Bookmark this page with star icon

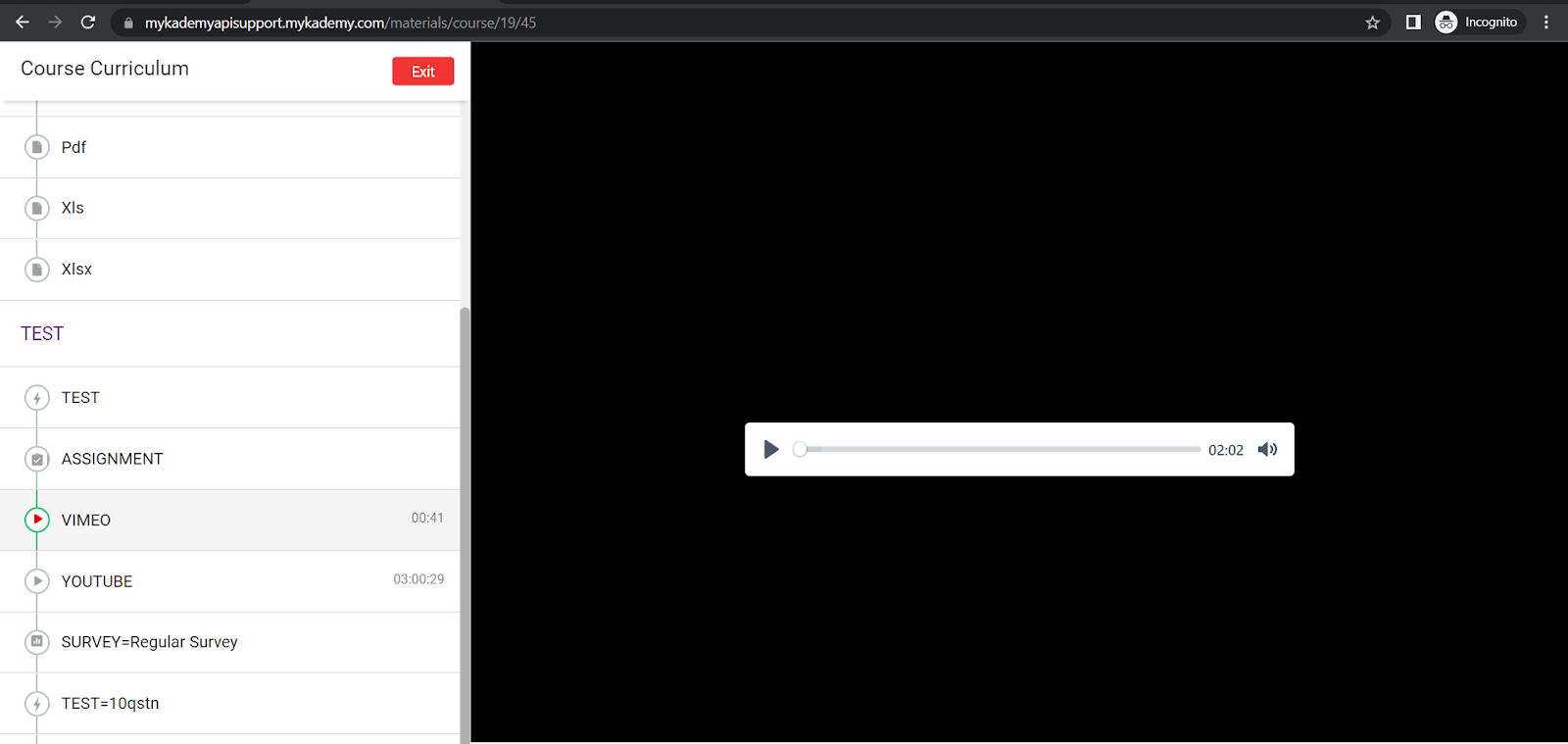coord(1372,23)
